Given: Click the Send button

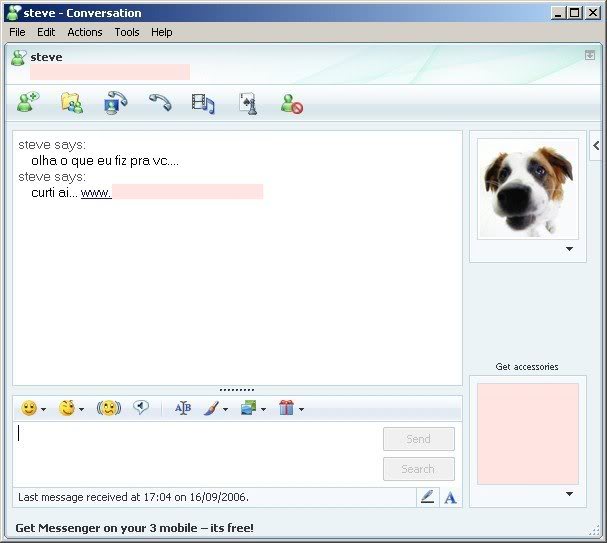Looking at the screenshot, I should [418, 439].
